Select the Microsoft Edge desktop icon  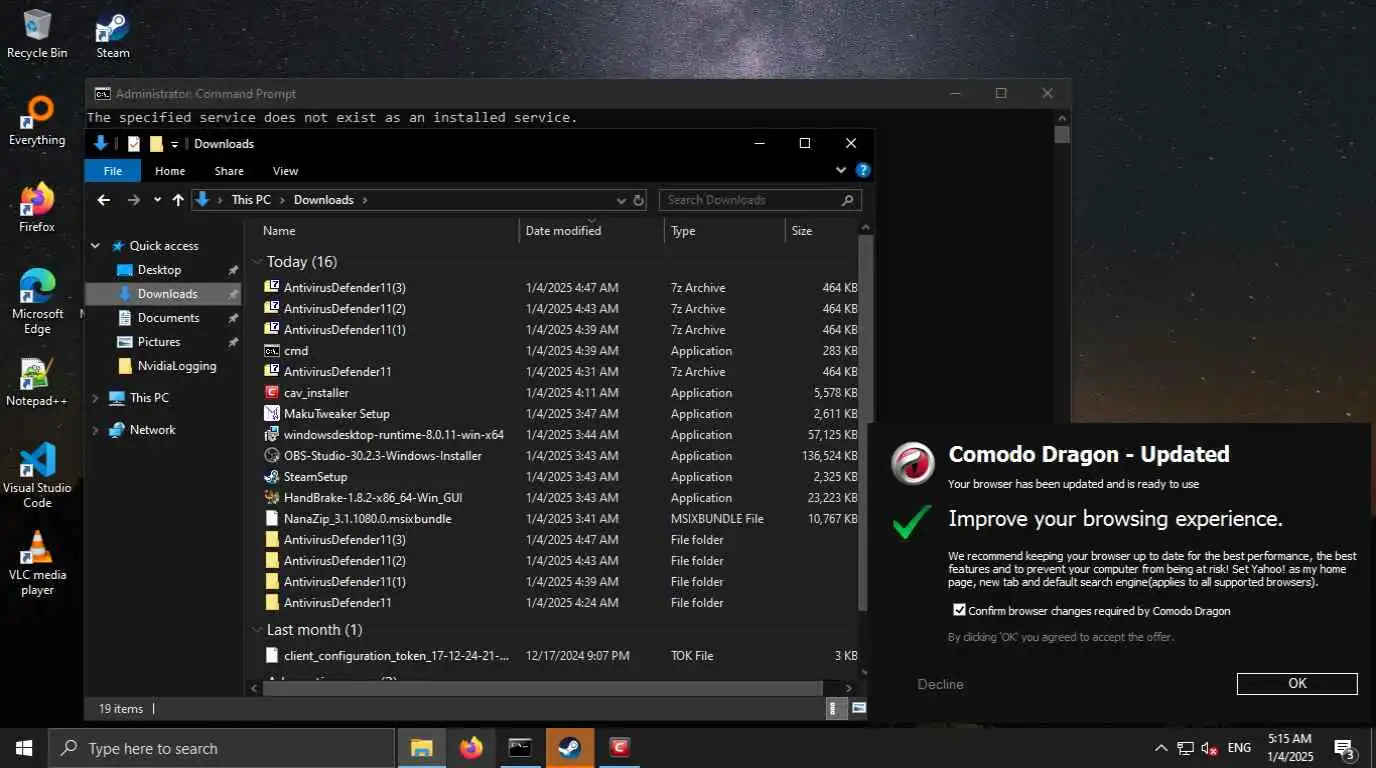click(x=37, y=301)
